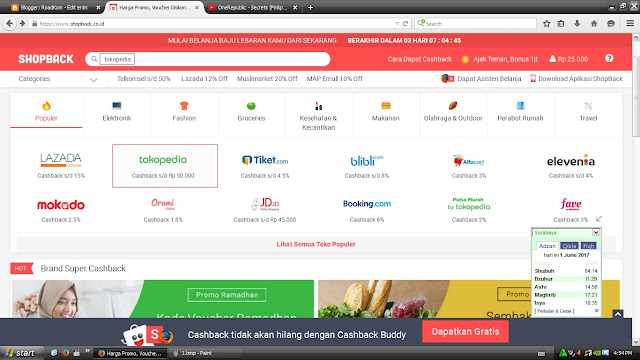Open the Pulsa Murah by Tokopedia logo

pos(469,204)
